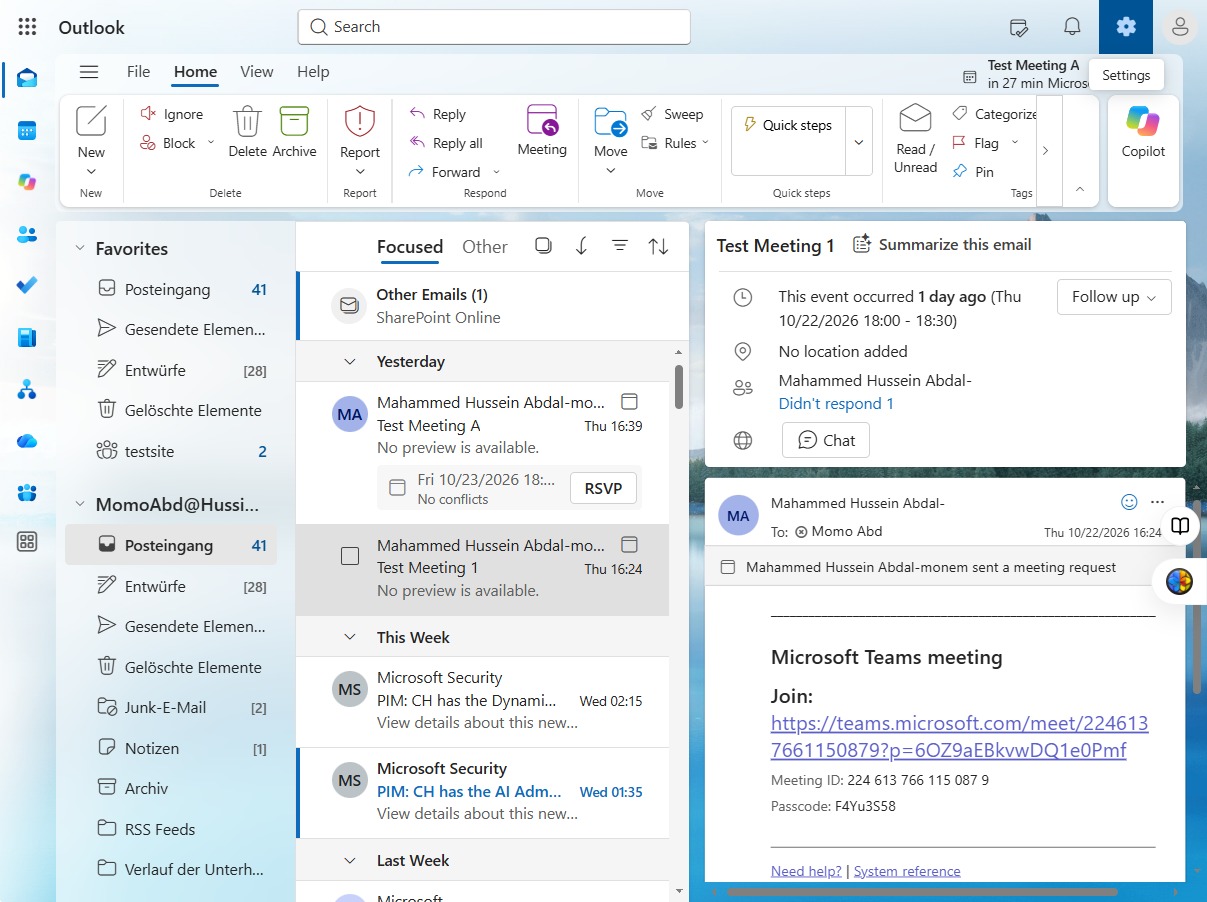Open Calendar from the left app rail

coord(27,130)
